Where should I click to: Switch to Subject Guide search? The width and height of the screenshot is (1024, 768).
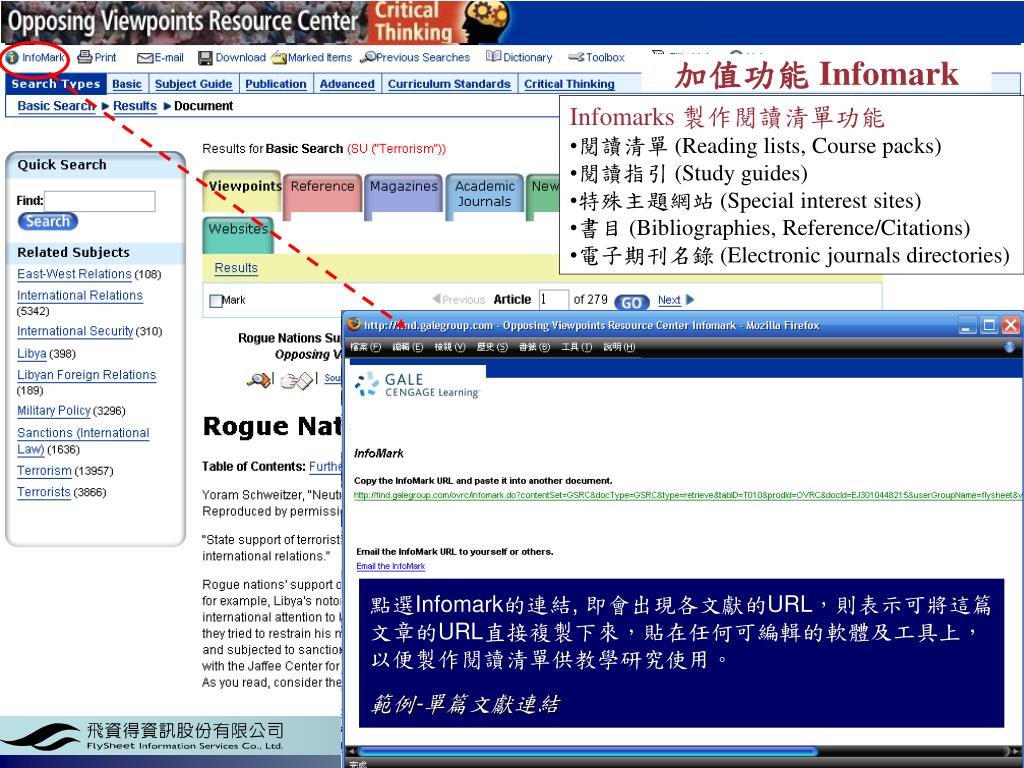click(x=193, y=84)
